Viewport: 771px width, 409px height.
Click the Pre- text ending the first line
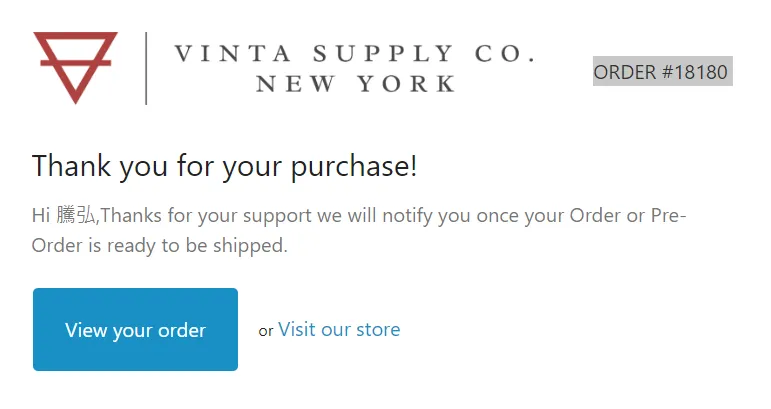(668, 215)
